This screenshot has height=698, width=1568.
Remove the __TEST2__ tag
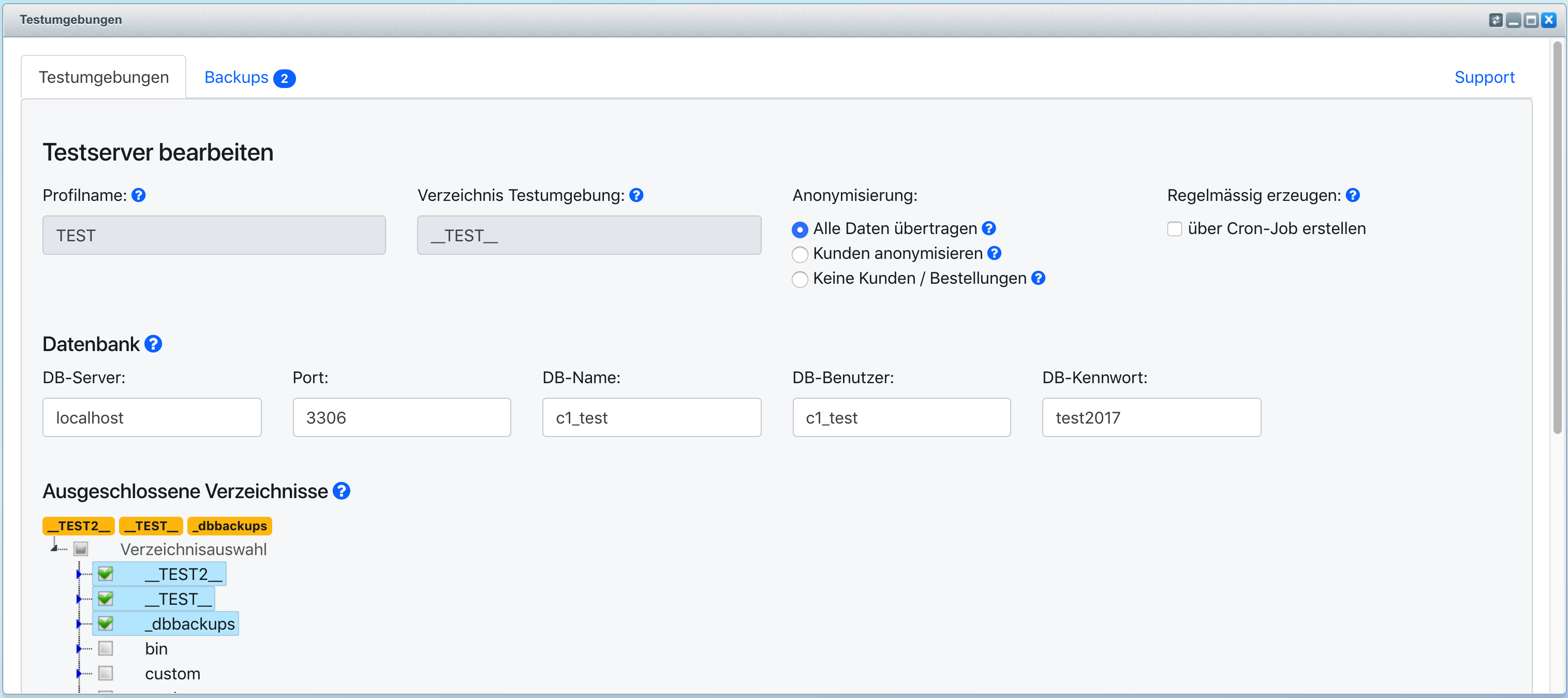click(78, 525)
